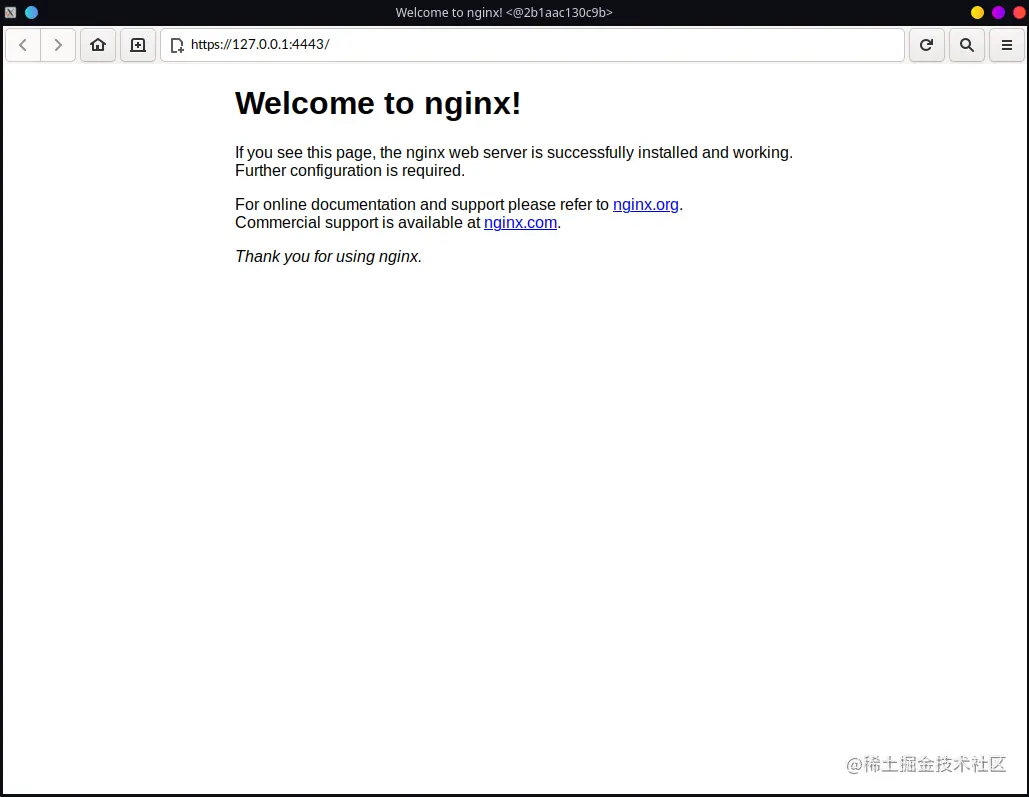1029x797 pixels.
Task: Select the blue app icon in the titlebar
Action: tap(31, 12)
